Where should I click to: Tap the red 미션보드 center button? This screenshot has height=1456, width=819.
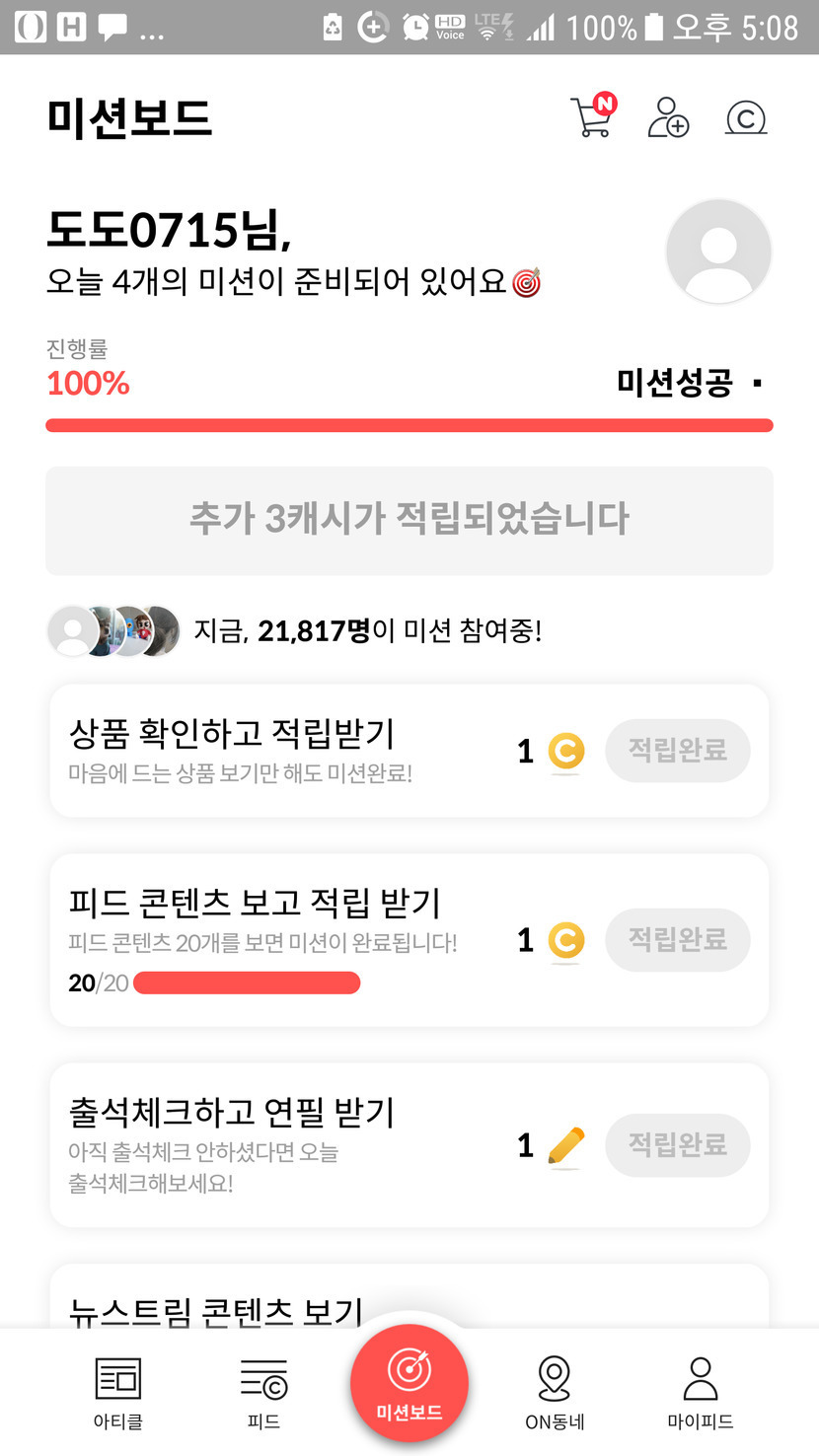[409, 1383]
